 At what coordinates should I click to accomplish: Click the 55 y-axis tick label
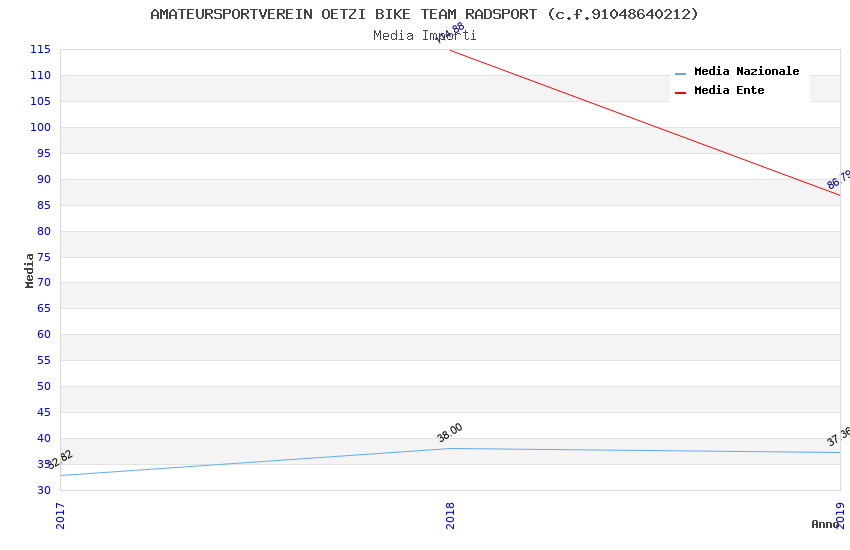point(44,360)
